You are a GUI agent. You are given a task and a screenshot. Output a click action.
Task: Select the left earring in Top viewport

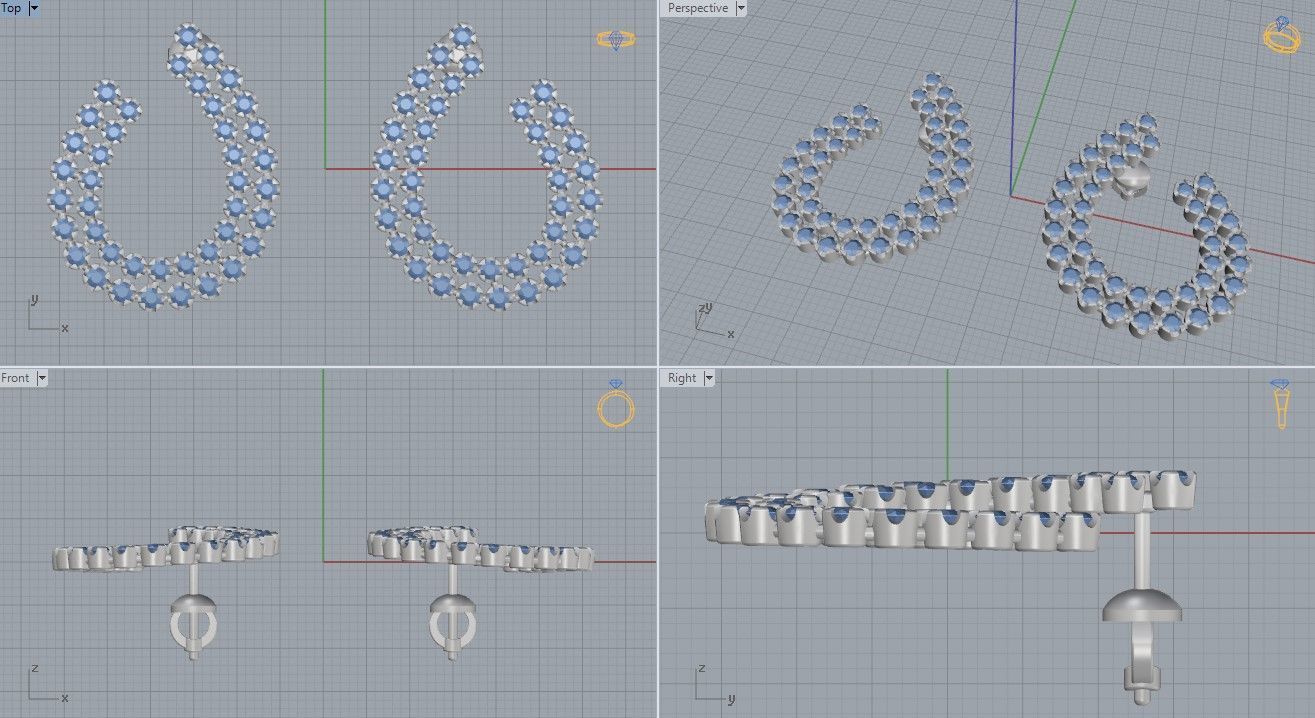click(165, 168)
